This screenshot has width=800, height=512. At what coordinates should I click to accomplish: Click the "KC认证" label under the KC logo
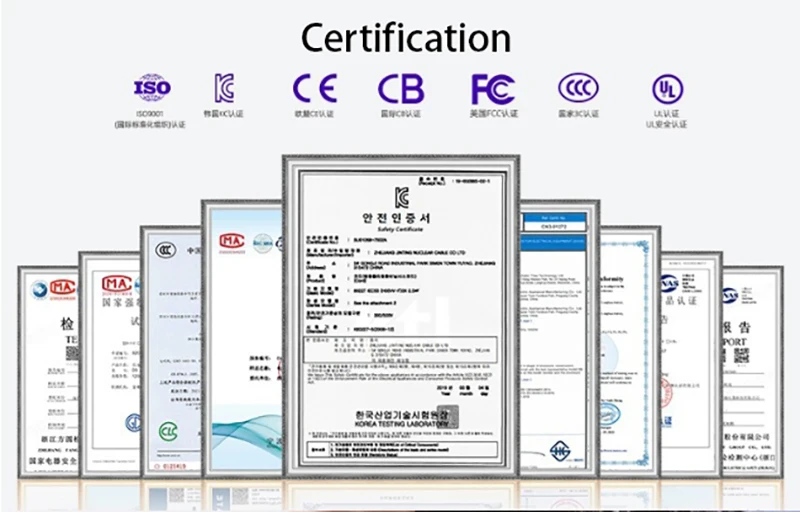(223, 114)
